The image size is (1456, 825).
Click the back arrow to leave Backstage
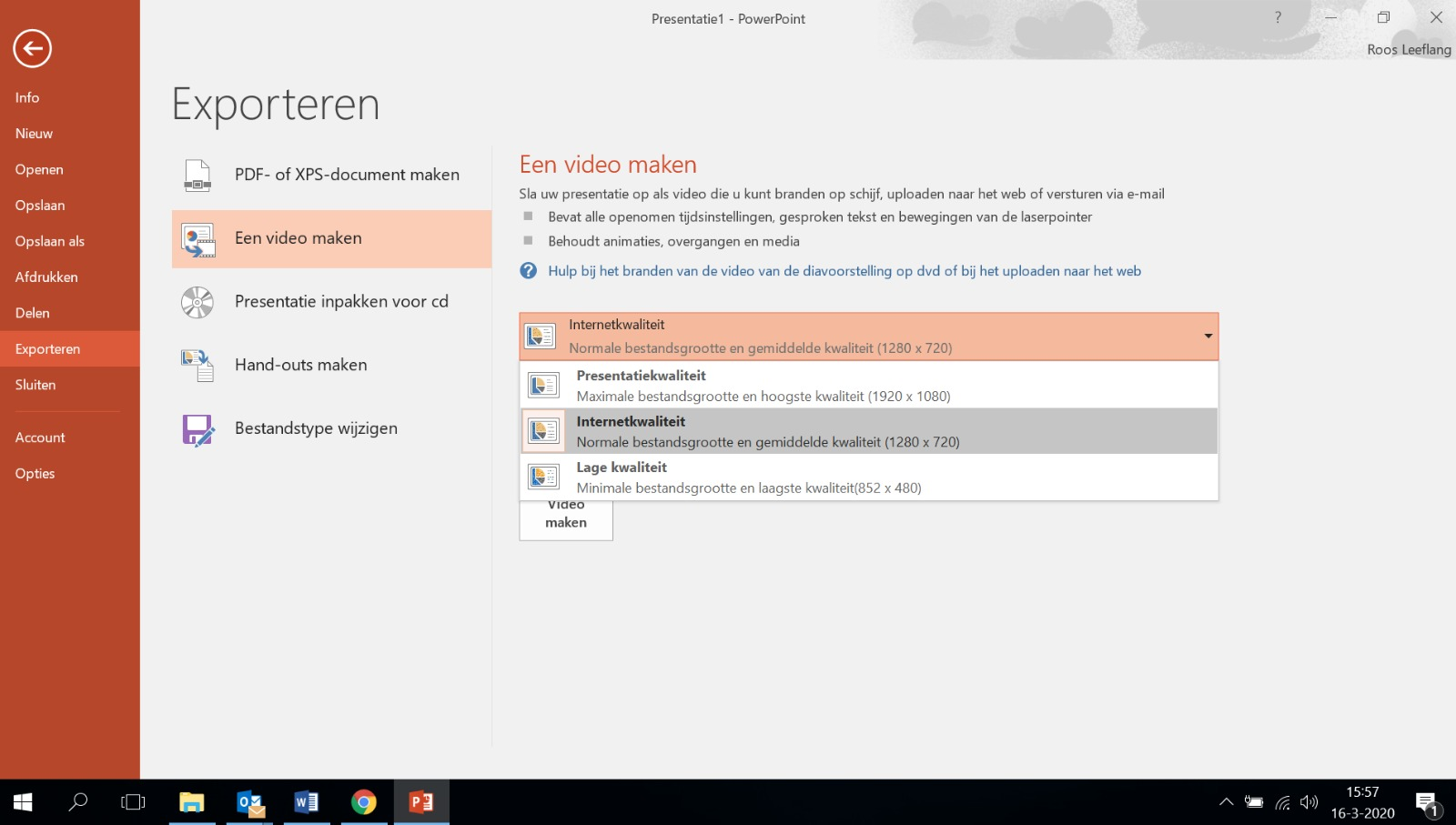32,48
